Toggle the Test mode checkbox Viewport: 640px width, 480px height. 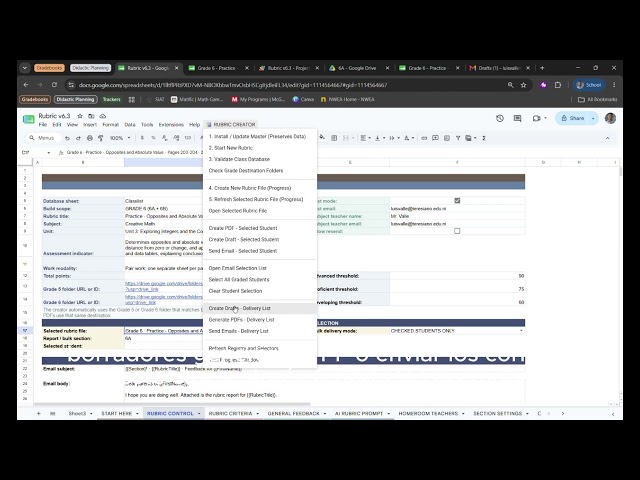(457, 200)
